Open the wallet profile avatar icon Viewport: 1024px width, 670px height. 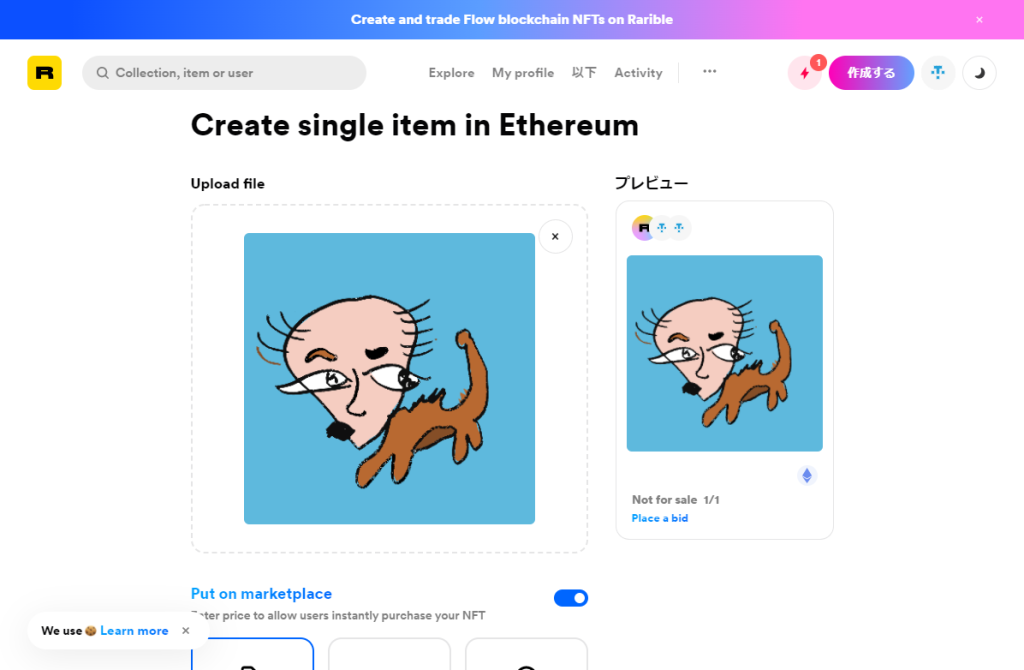938,73
